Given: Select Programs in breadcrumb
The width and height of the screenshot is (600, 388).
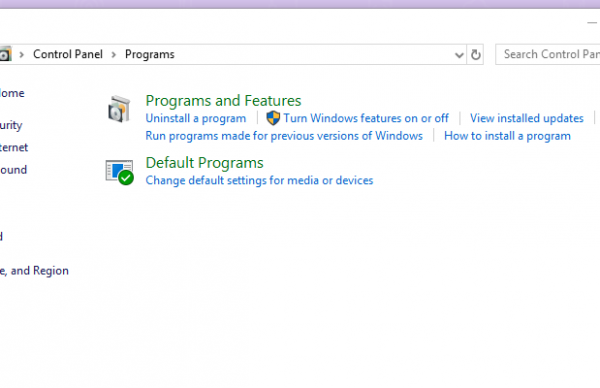Looking at the screenshot, I should [x=150, y=54].
